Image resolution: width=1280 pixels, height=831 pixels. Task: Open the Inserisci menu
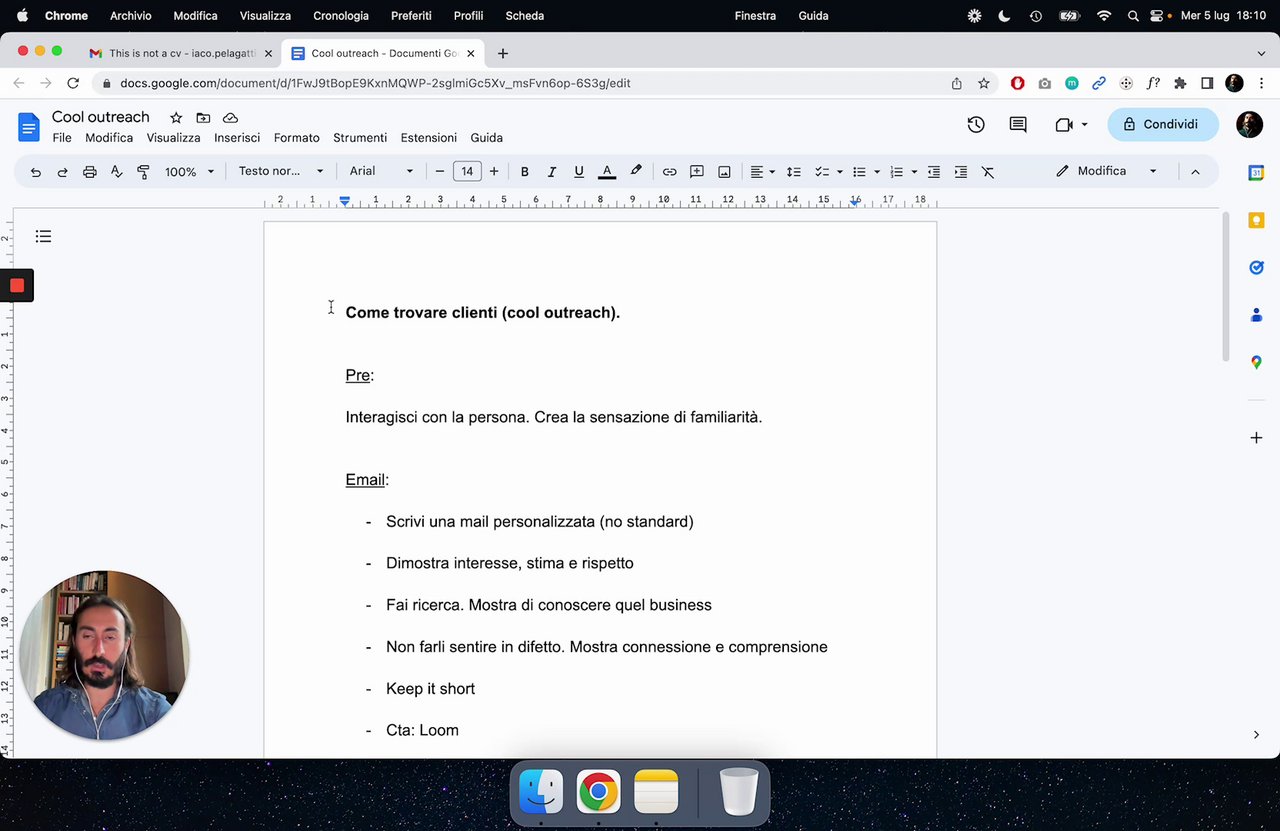(237, 138)
